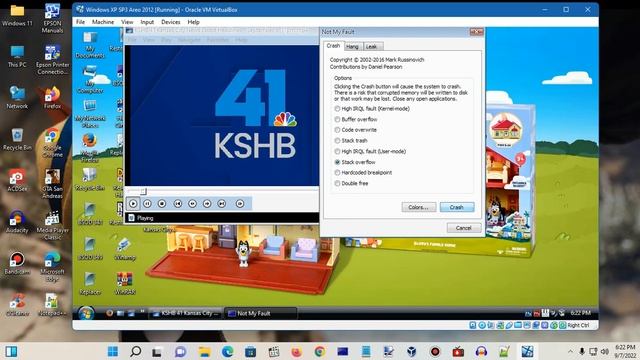Choose the Hardcoded breakpoint option
The image size is (640, 360).
tap(363, 173)
